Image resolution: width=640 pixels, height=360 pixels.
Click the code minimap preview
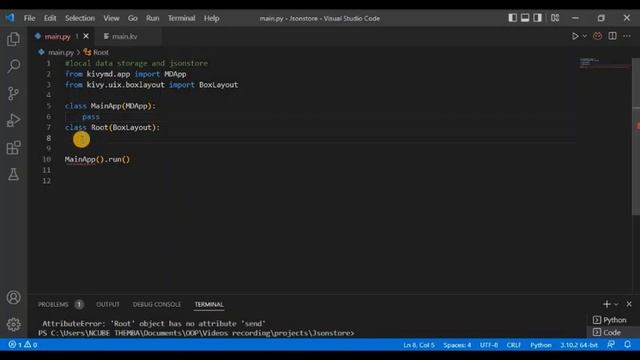[605, 64]
